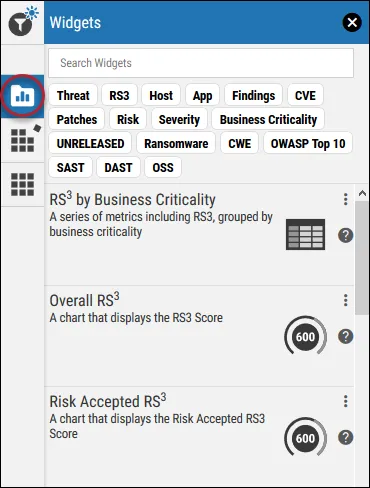Click description 'A series of metrics including RS3'
This screenshot has width=370, height=488.
[161, 224]
